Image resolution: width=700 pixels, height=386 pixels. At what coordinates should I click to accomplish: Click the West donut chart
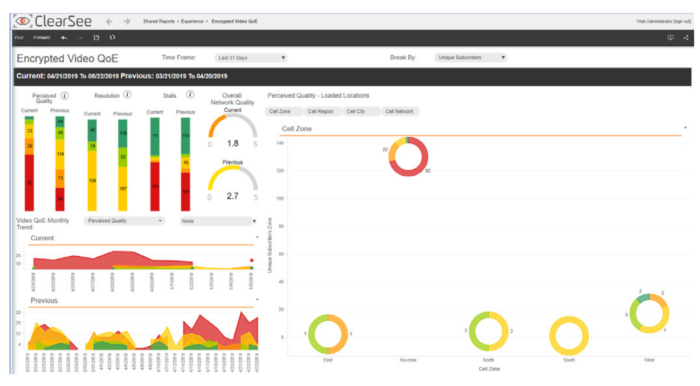click(x=650, y=313)
